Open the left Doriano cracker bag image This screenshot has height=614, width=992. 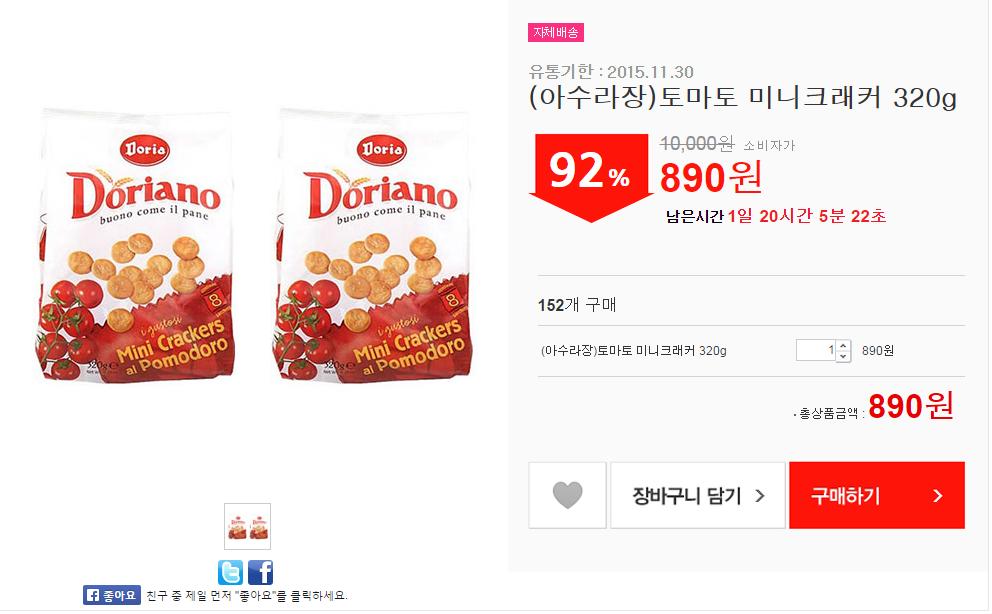point(135,245)
